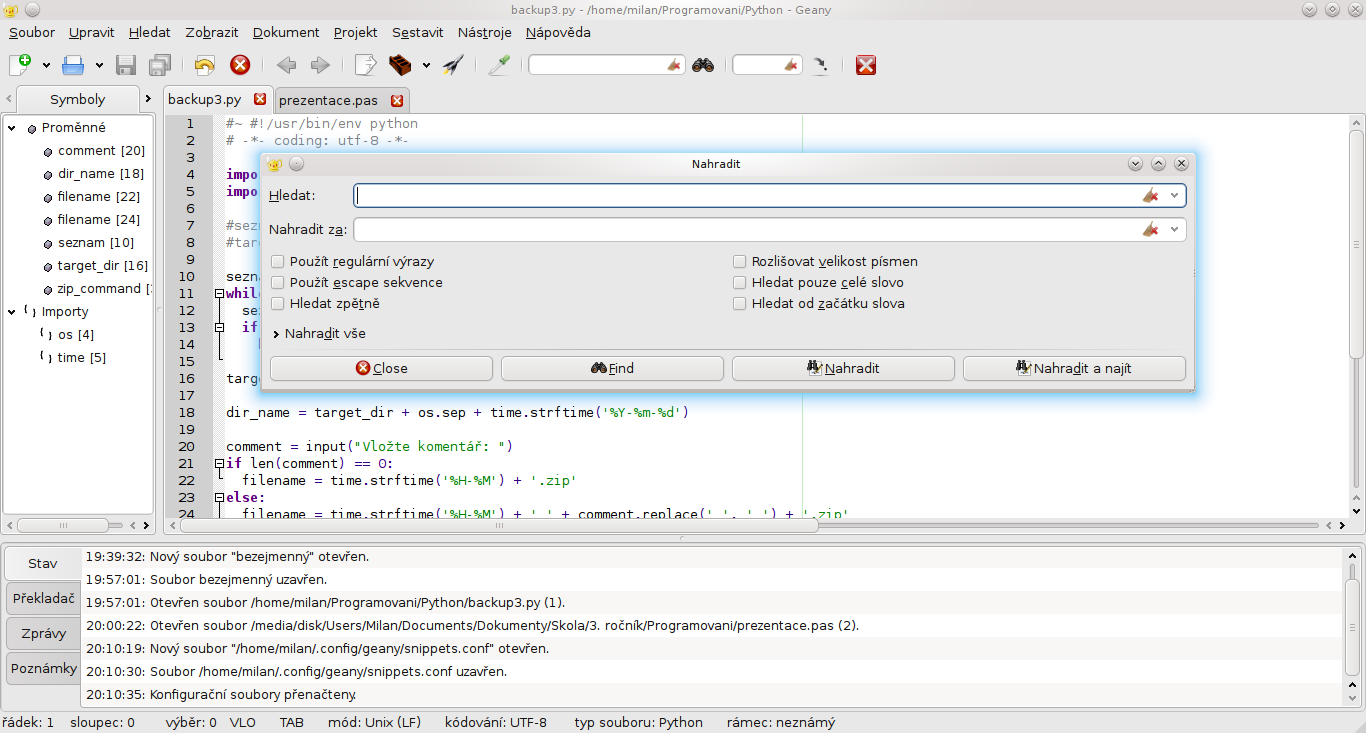Open the Zprávy messages tab
The width and height of the screenshot is (1366, 733).
point(43,634)
